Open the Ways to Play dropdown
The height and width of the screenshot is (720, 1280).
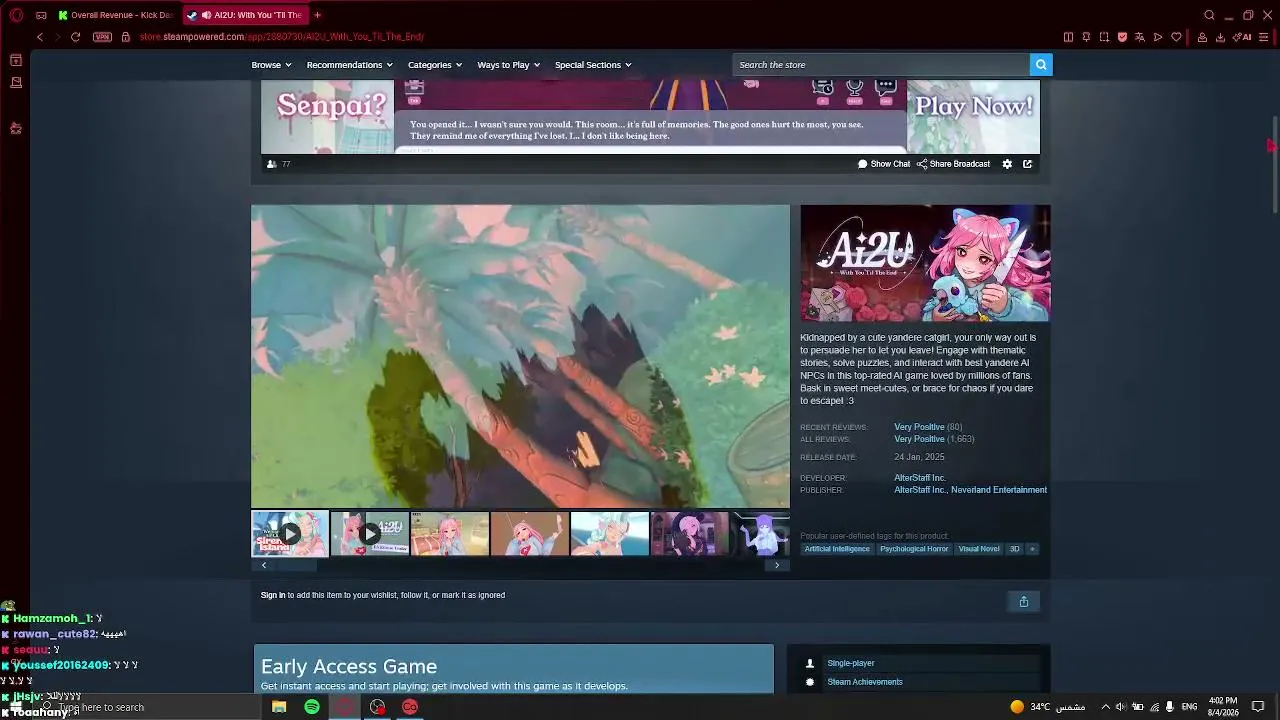coord(509,65)
